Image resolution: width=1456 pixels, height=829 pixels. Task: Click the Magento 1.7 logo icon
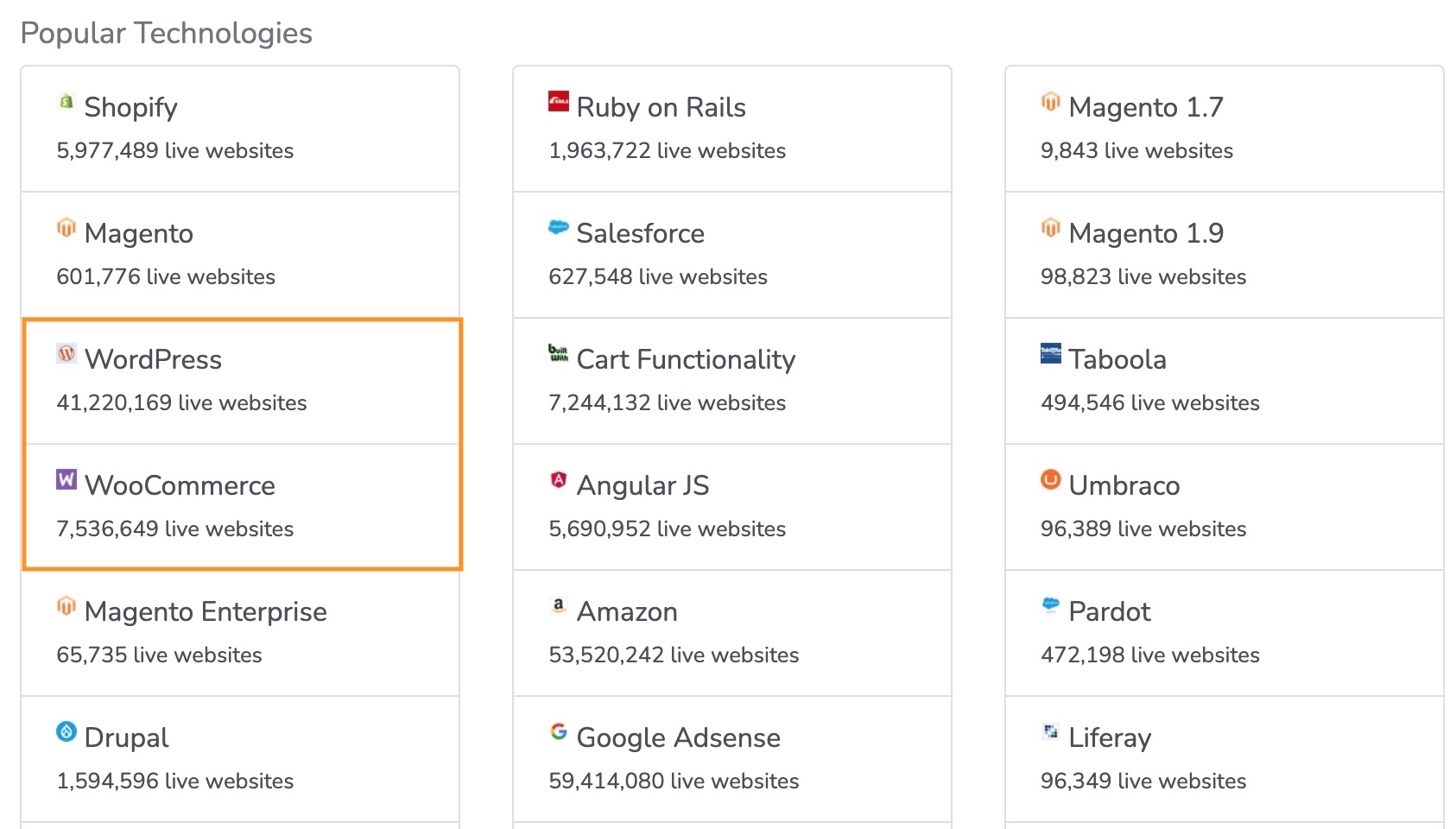[x=1050, y=102]
